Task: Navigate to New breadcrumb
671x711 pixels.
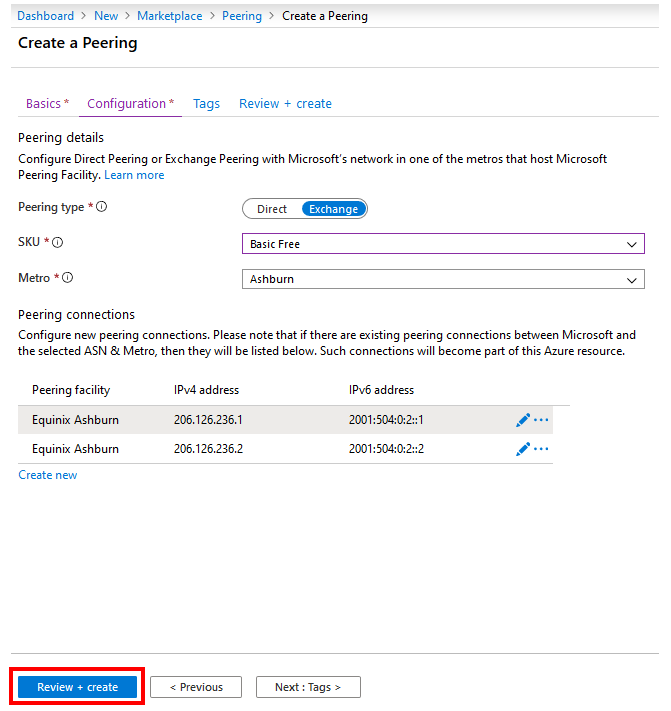Action: point(106,16)
